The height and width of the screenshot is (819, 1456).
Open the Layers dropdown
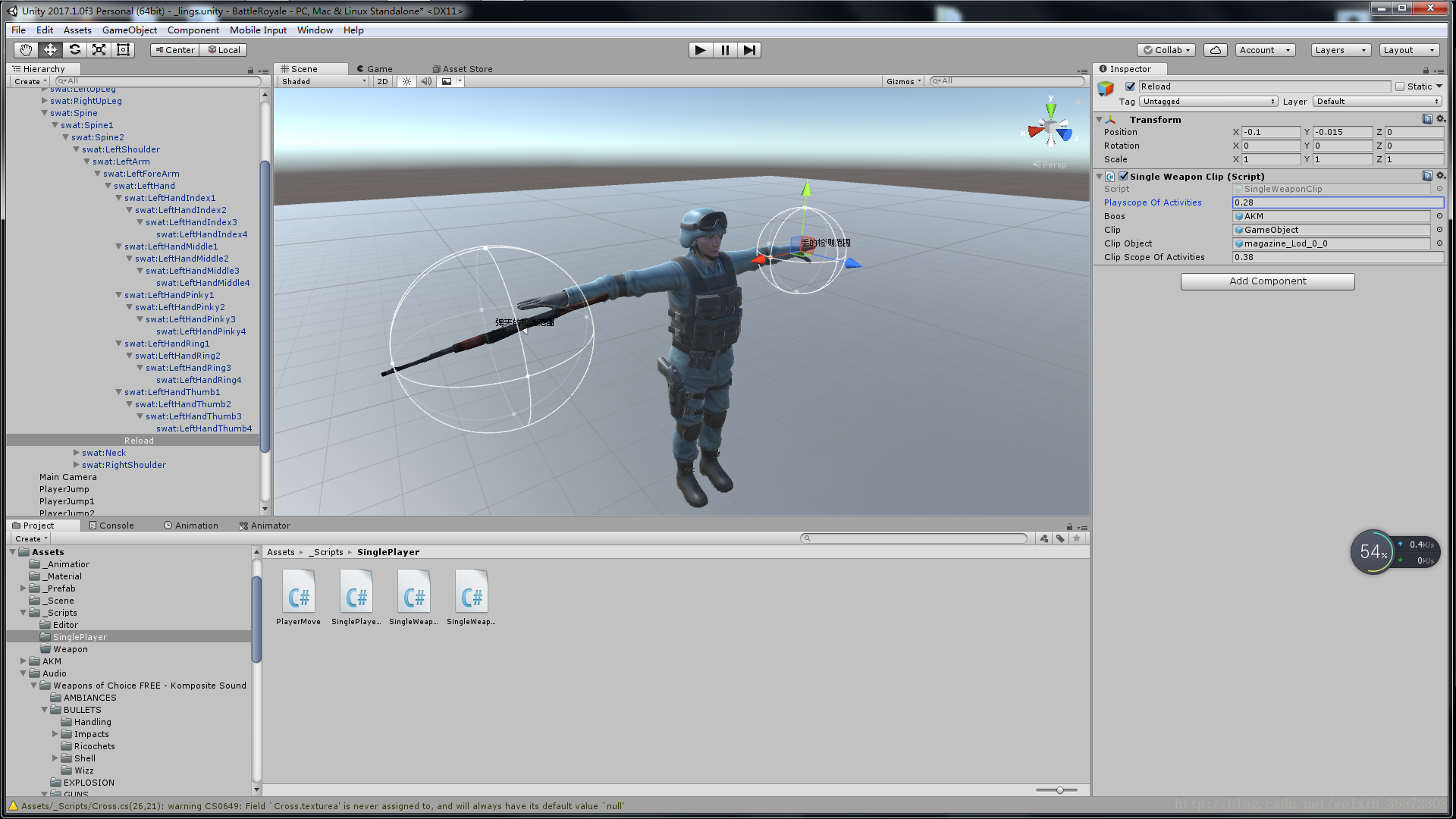coord(1340,50)
